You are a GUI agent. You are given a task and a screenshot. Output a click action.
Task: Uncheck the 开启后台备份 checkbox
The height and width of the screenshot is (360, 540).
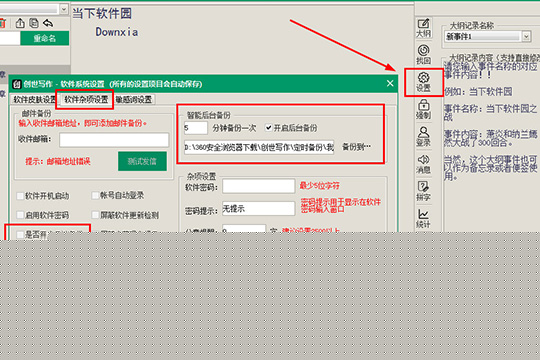coord(269,128)
